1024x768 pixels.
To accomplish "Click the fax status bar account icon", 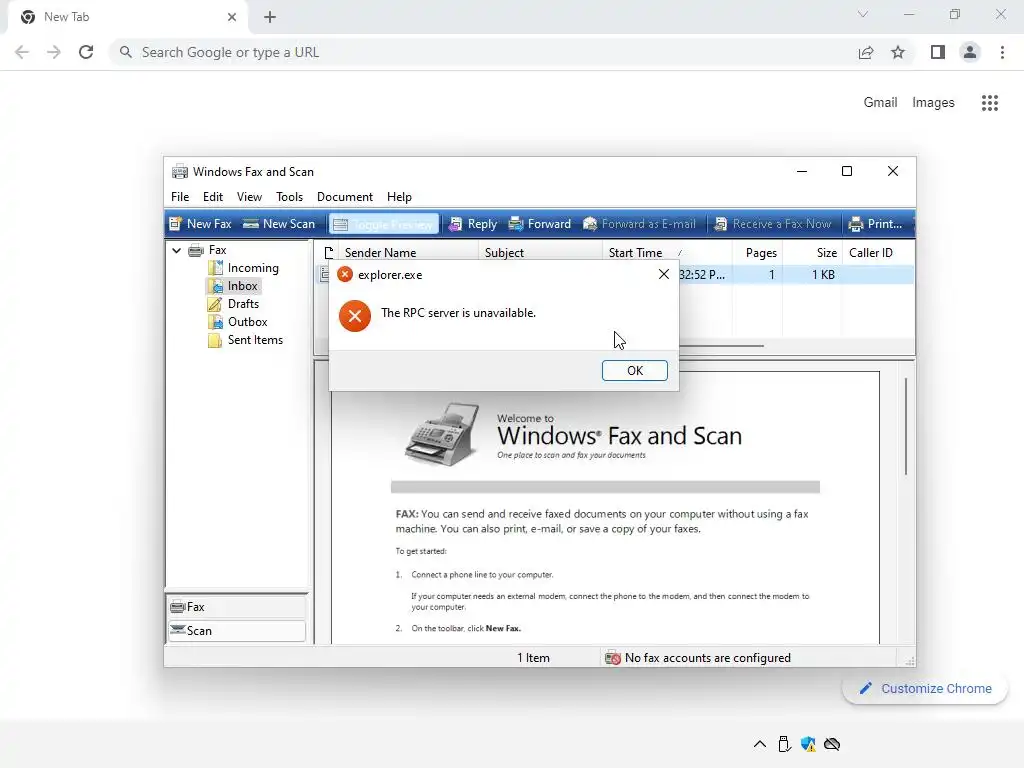I will [x=613, y=658].
